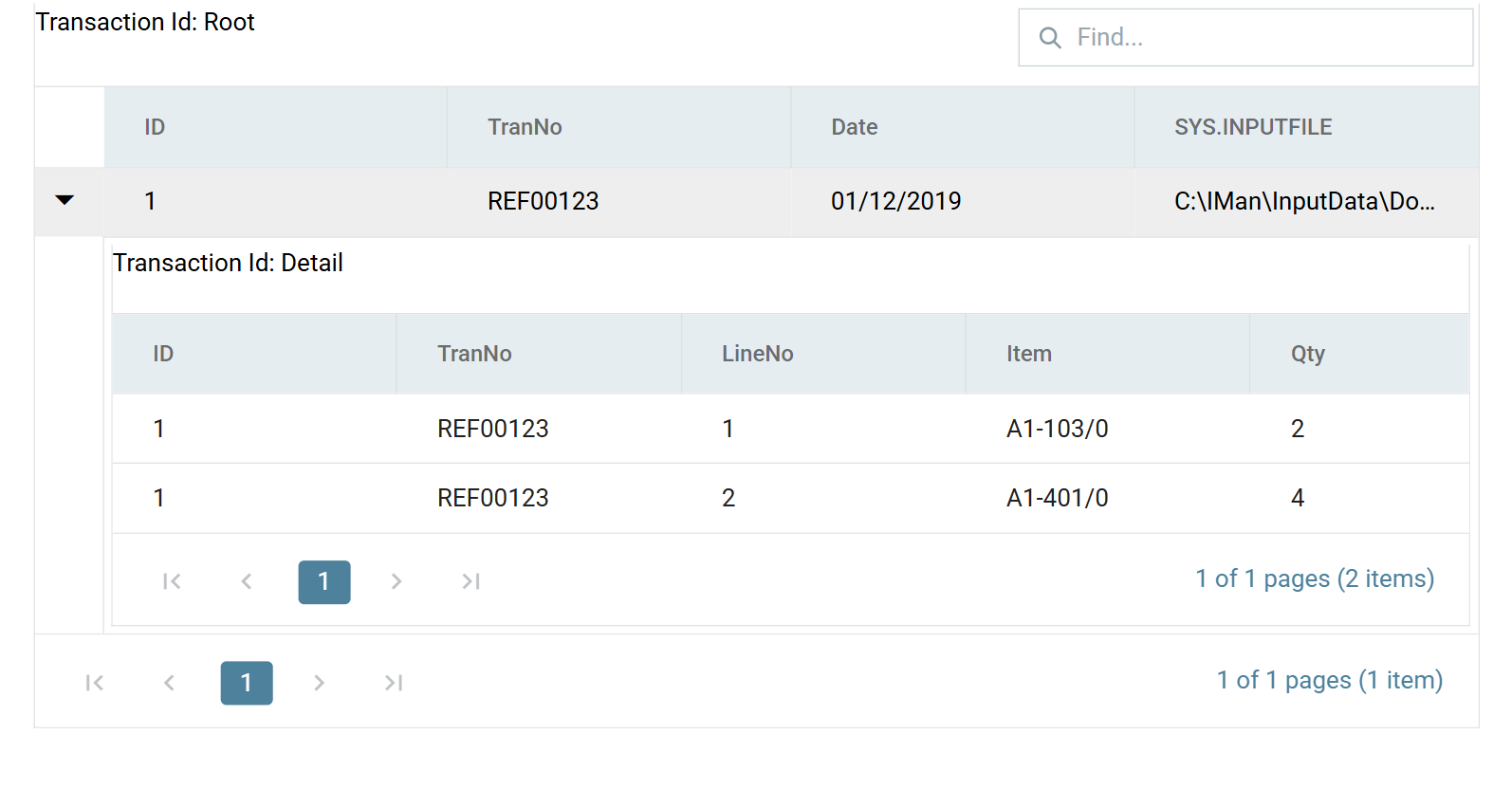Go to next page in Detail grid

pos(396,581)
